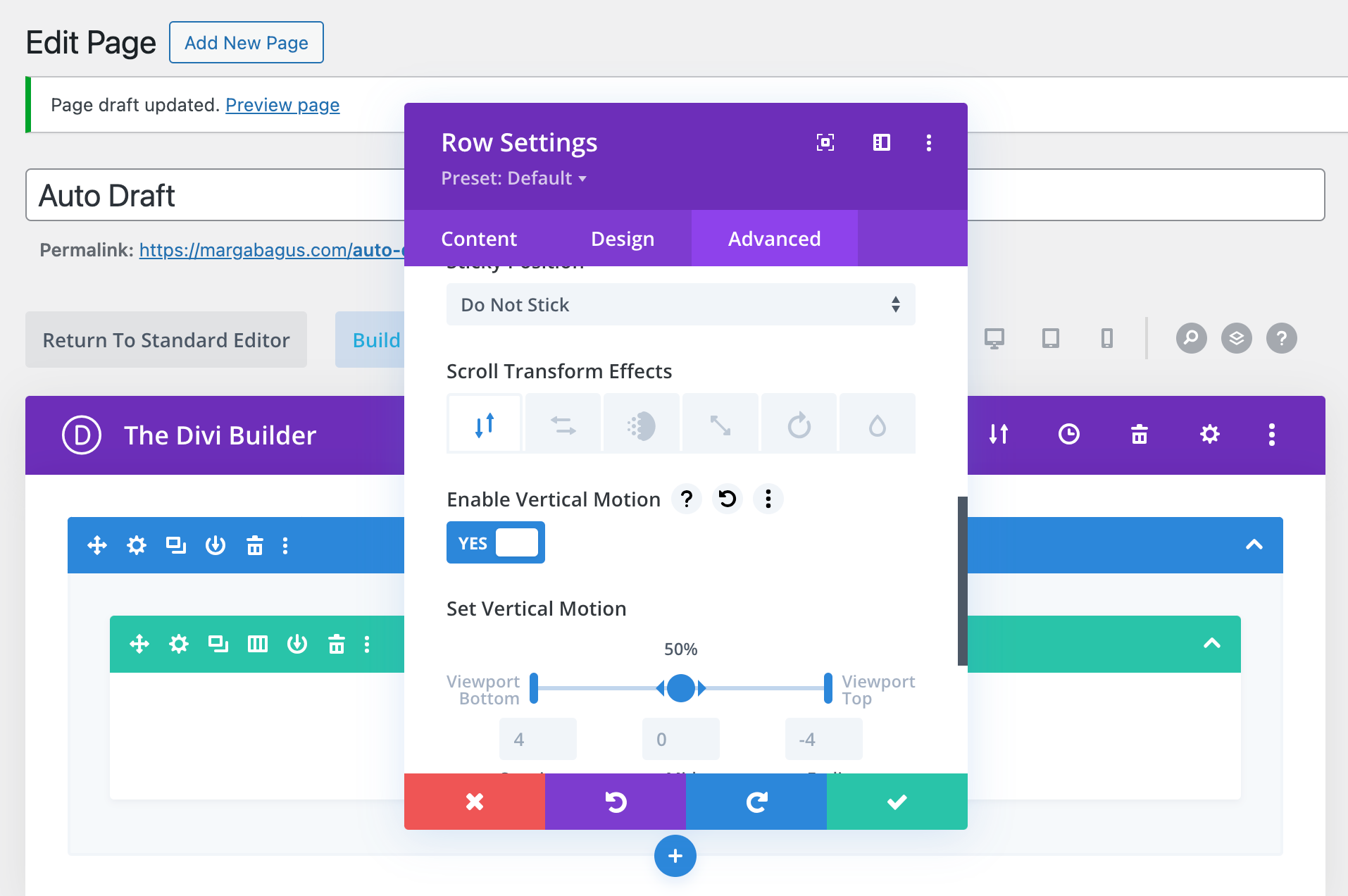Change column structure on green row bar
Viewport: 1348px width, 896px height.
(x=258, y=644)
